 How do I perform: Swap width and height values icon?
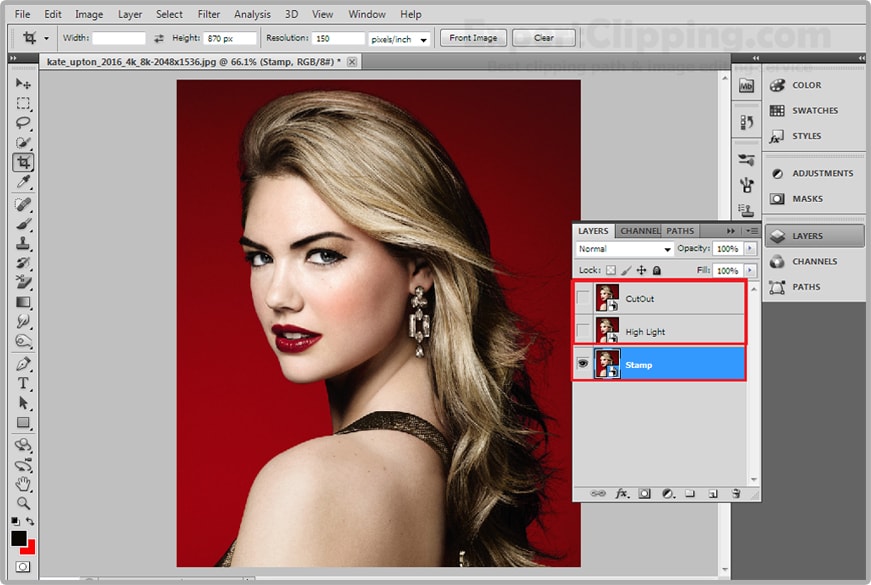[158, 38]
